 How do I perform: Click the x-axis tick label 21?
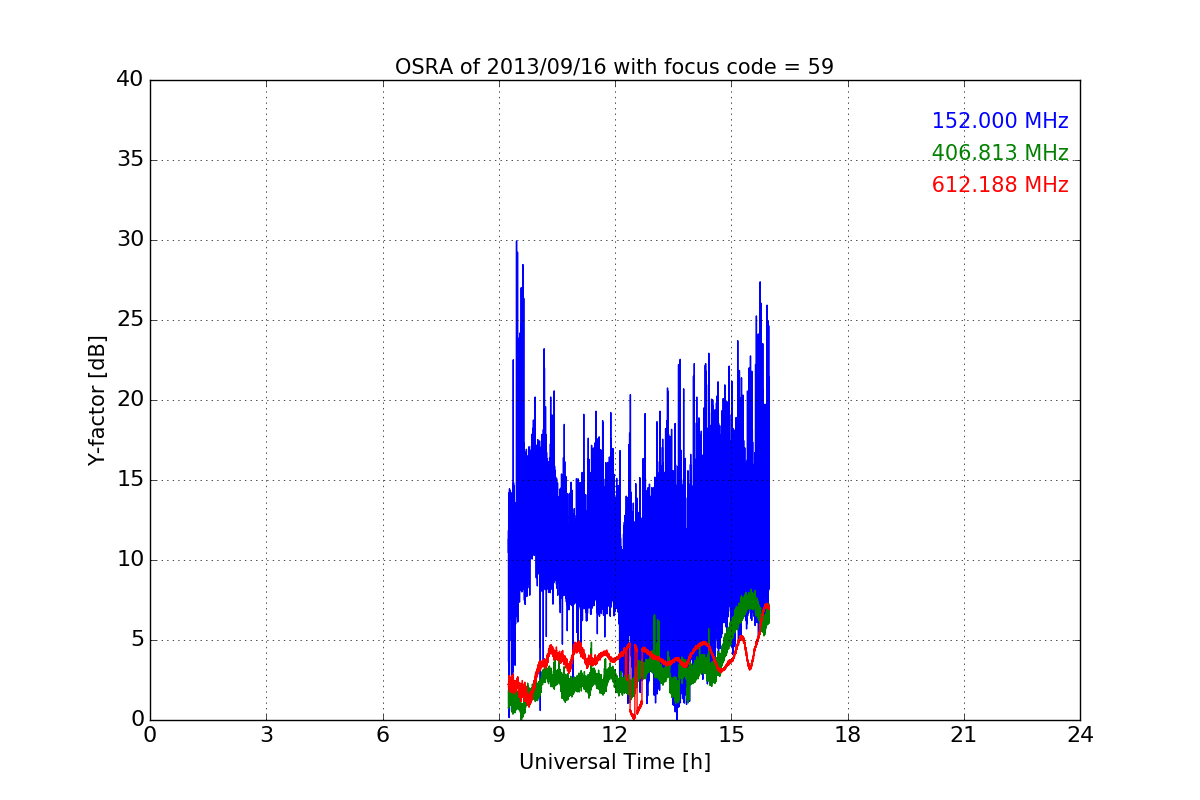tap(964, 735)
